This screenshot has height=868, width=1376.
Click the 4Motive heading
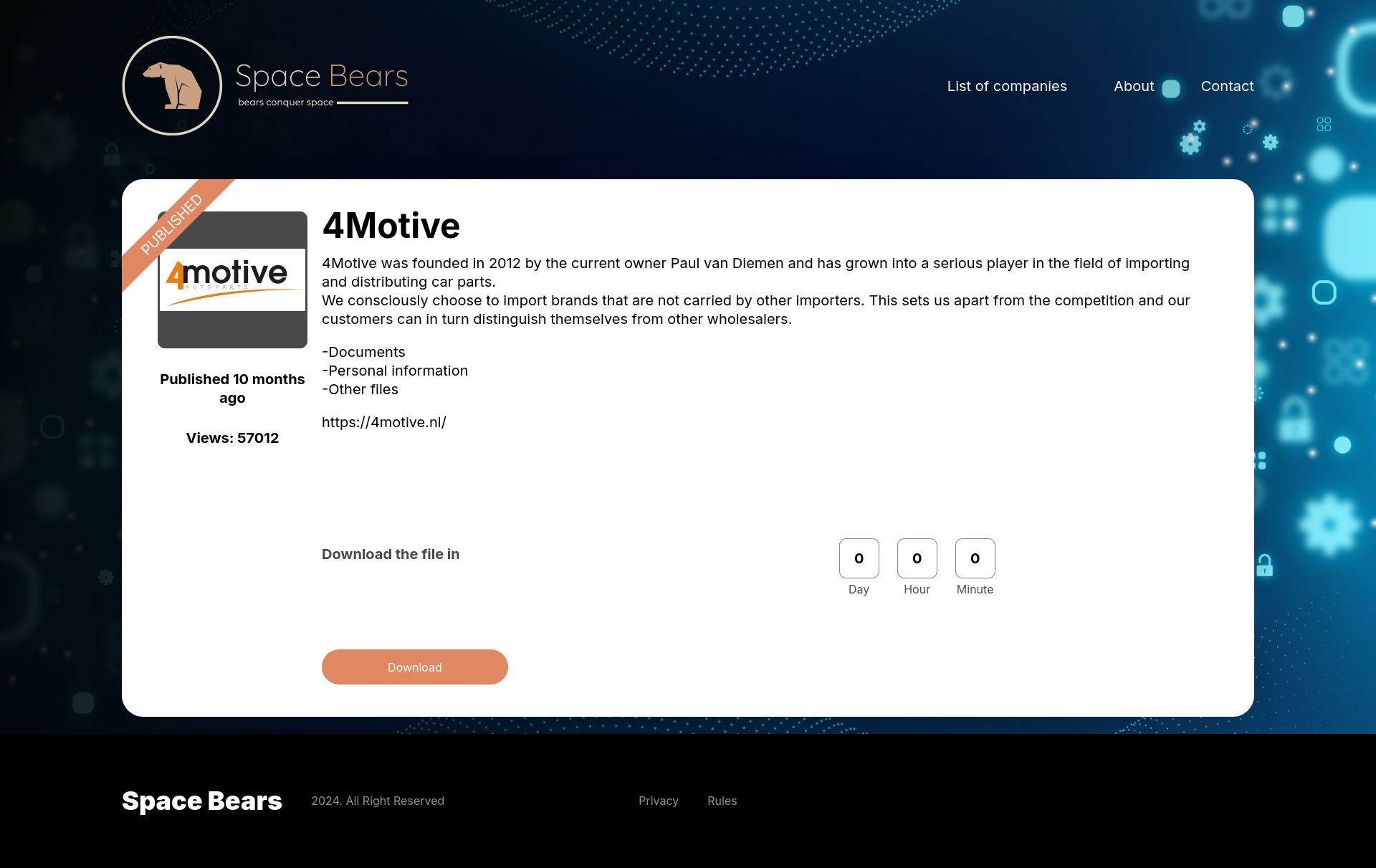click(391, 226)
